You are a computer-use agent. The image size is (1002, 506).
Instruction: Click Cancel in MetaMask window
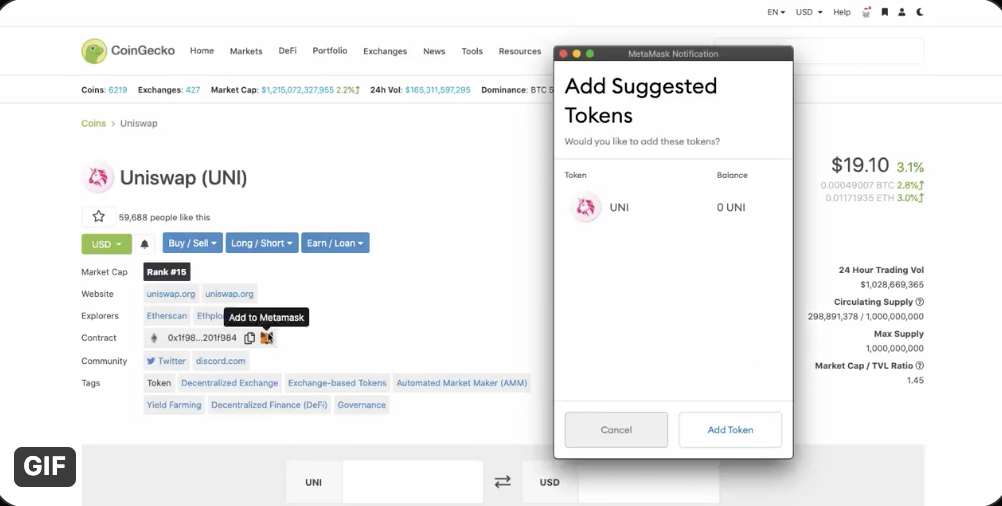(x=616, y=430)
